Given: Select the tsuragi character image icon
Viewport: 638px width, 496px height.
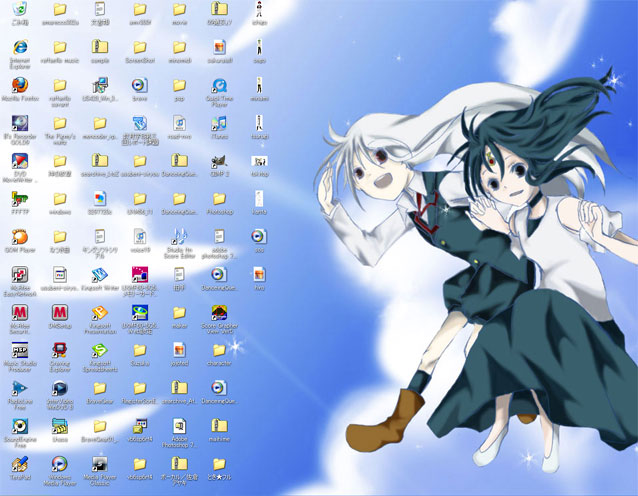Looking at the screenshot, I should point(259,123).
